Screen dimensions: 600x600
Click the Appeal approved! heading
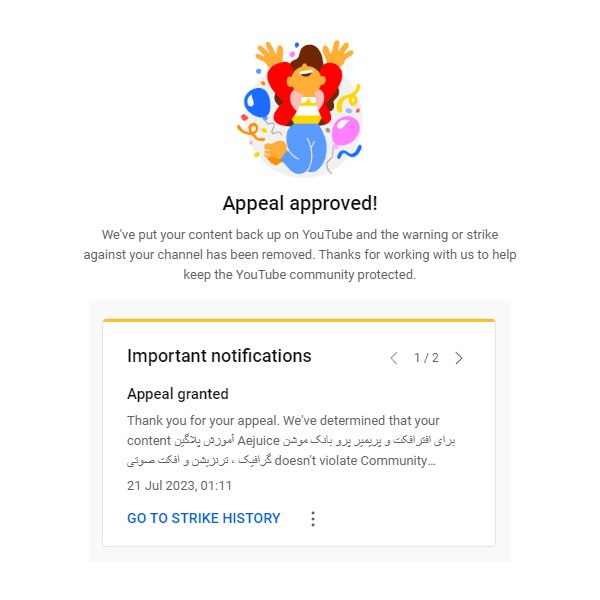[300, 203]
